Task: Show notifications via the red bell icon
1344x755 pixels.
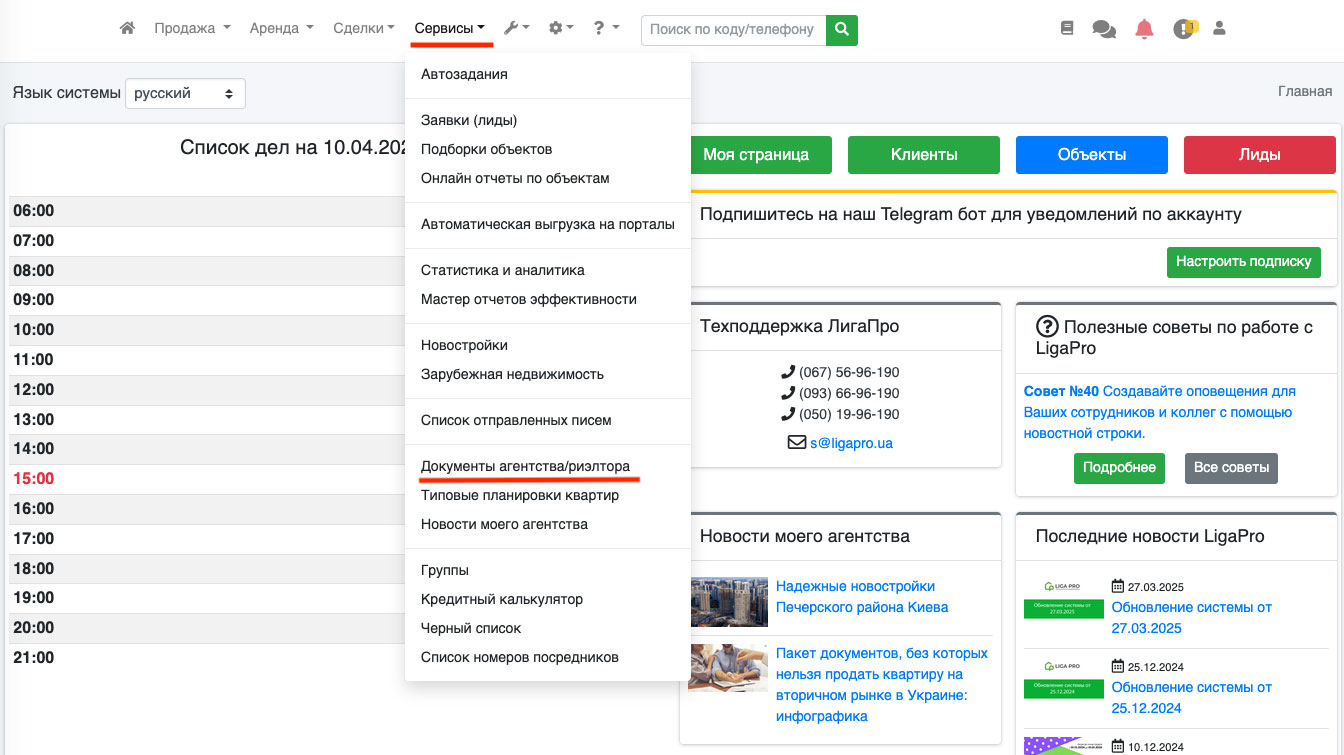Action: (1144, 29)
